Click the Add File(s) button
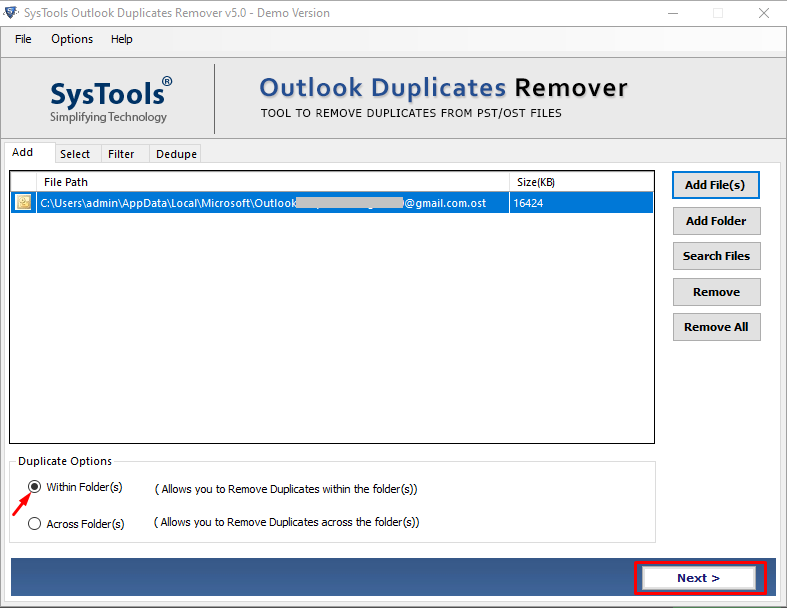This screenshot has width=787, height=608. [x=716, y=185]
